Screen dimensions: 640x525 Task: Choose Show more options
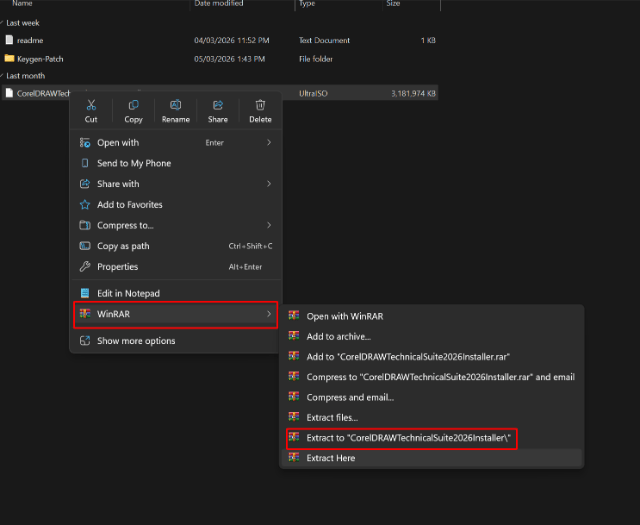pos(136,341)
